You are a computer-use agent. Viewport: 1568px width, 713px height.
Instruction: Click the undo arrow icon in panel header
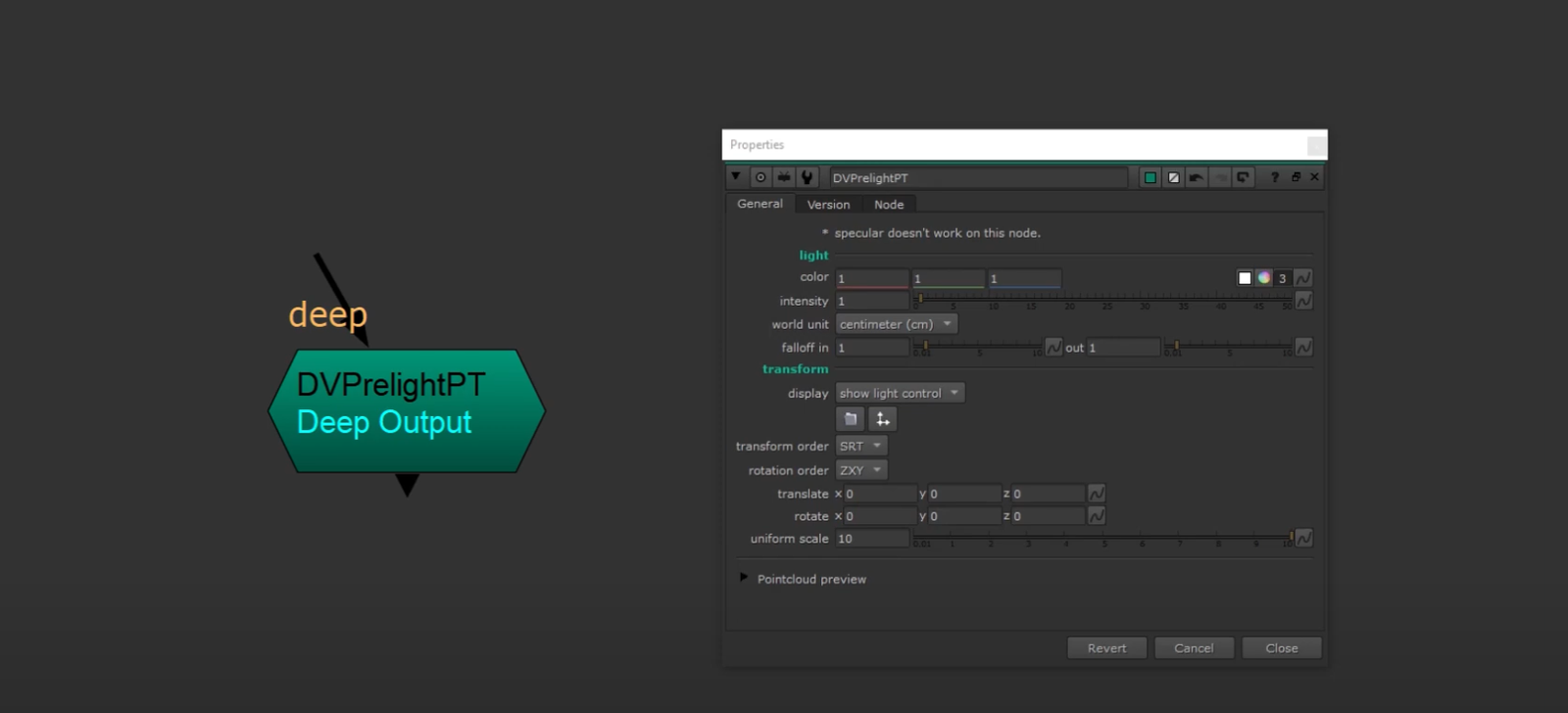click(1196, 177)
